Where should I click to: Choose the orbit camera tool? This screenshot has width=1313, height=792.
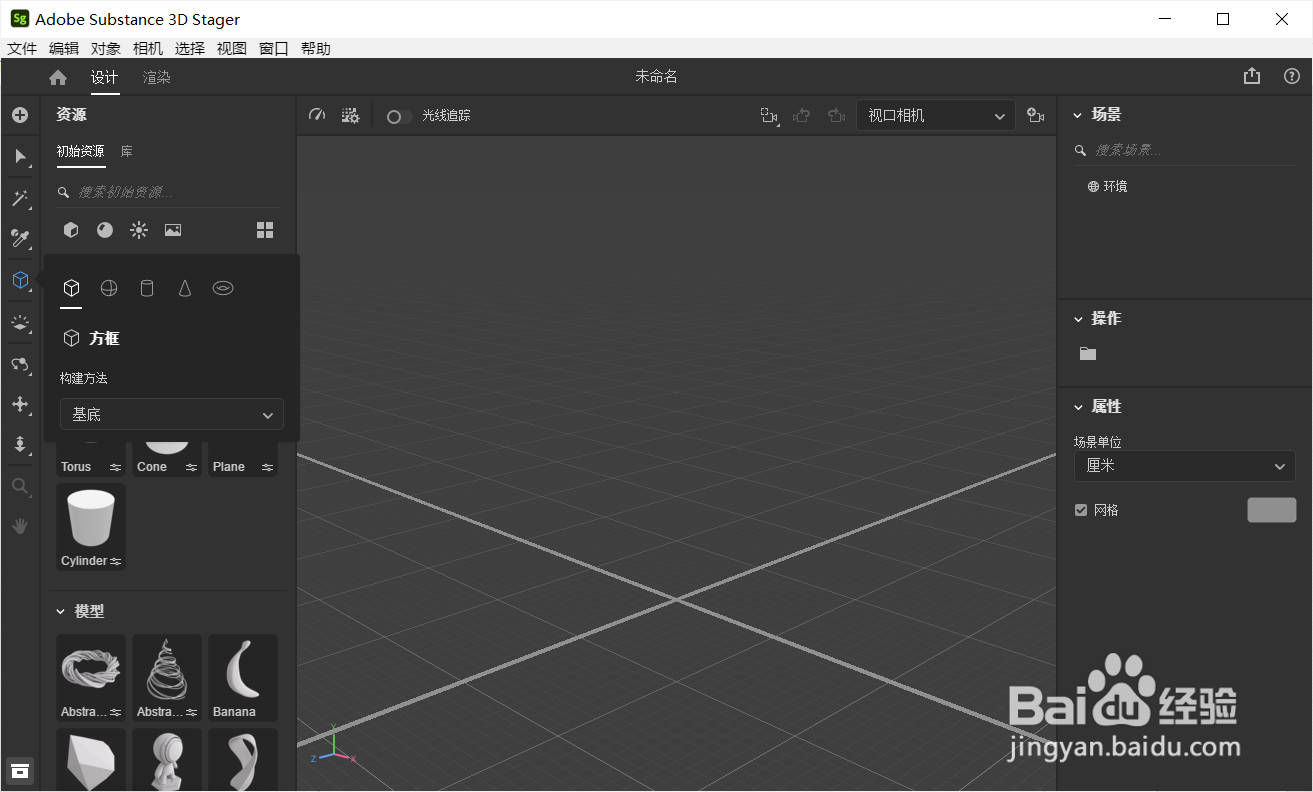(20, 364)
